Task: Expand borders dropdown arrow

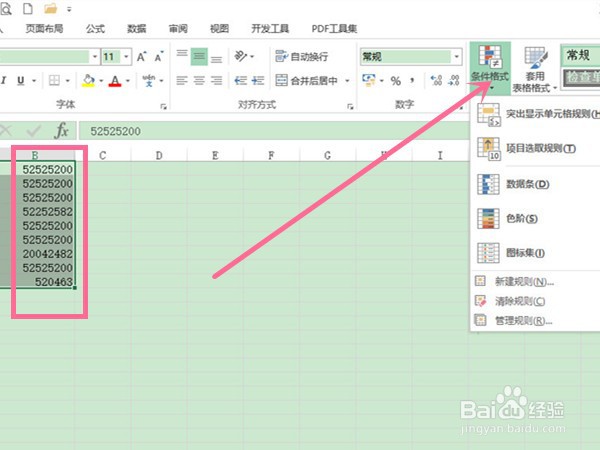Action: click(x=67, y=81)
